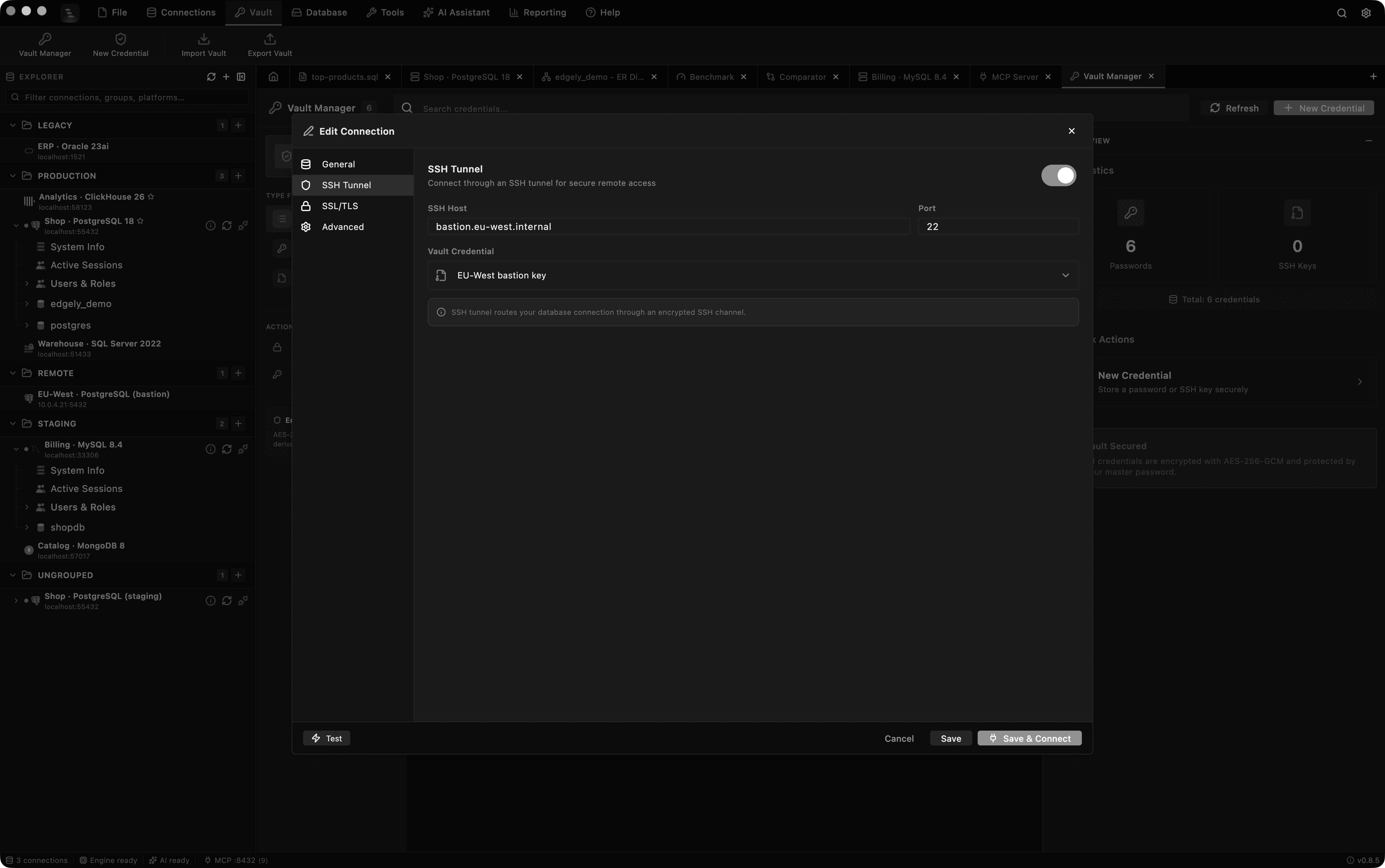
Task: Open Vault Manager toolbar icon
Action: point(45,38)
